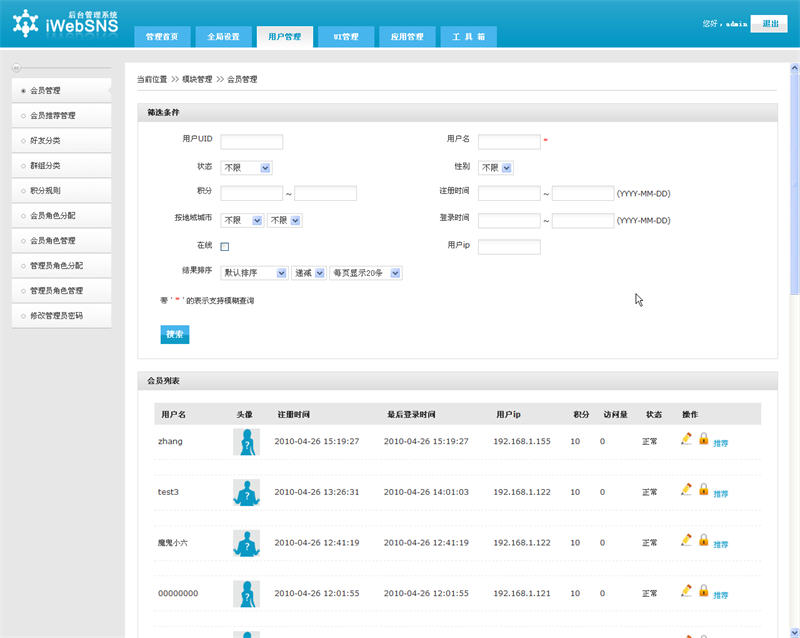800x638 pixels.
Task: Open 群组分类 in the sidebar
Action: pos(61,165)
